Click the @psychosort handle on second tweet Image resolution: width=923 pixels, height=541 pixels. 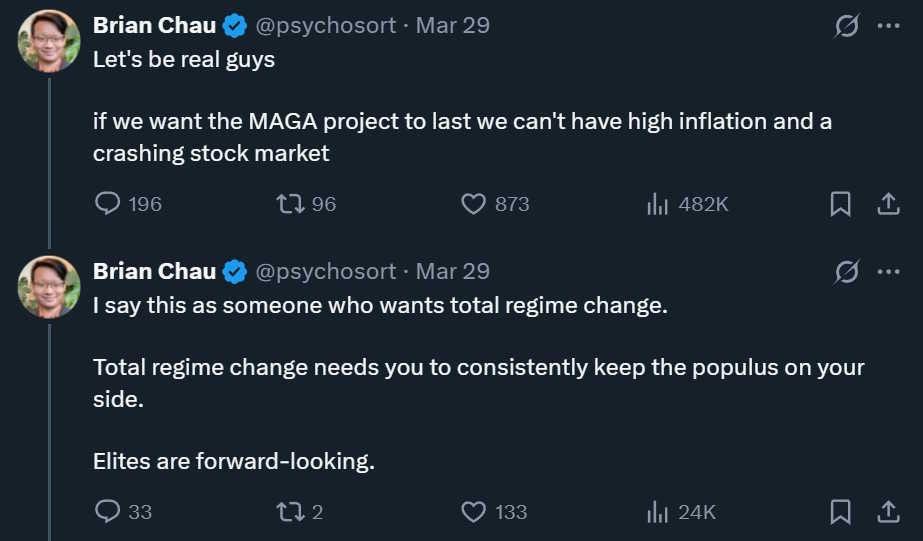point(327,271)
